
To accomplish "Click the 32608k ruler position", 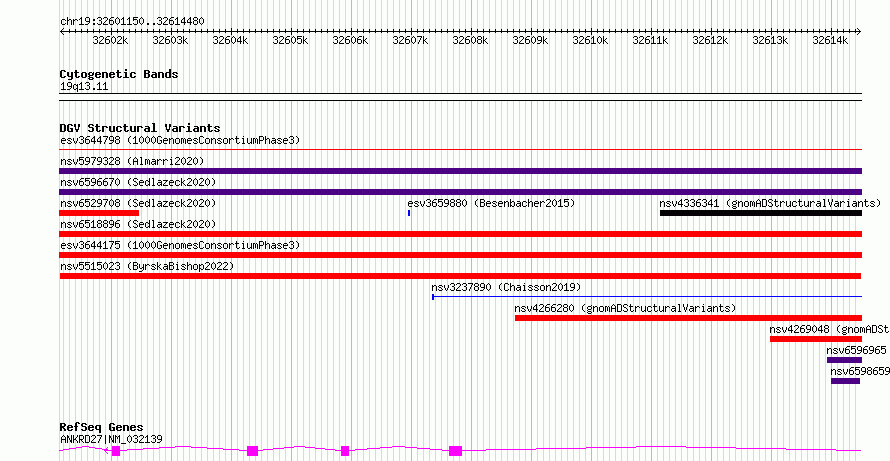I will coord(471,40).
